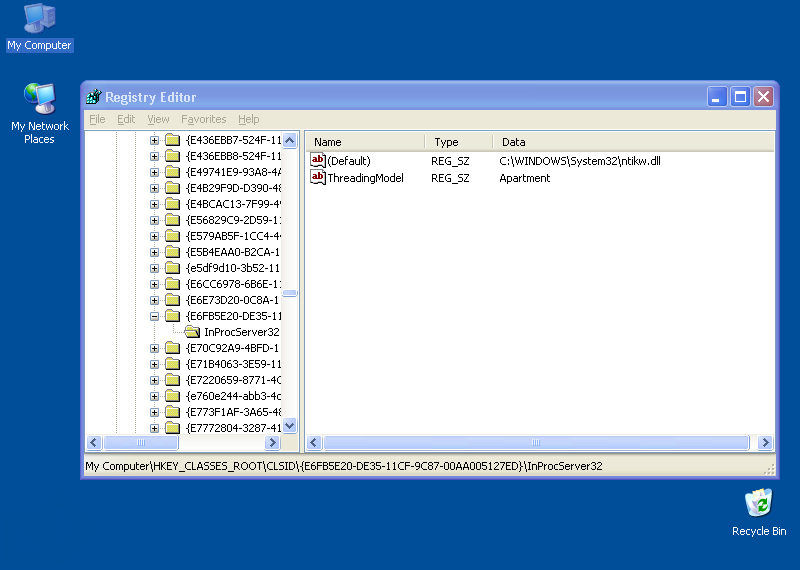Expand the {E70C92A9-4BFD key
Screen dimensions: 800x570
tap(154, 349)
